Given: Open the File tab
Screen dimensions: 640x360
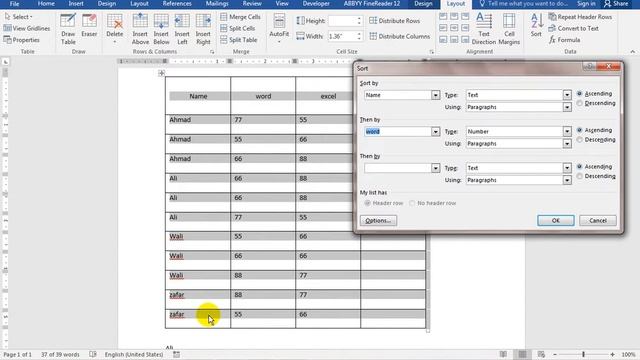Looking at the screenshot, I should (14, 4).
